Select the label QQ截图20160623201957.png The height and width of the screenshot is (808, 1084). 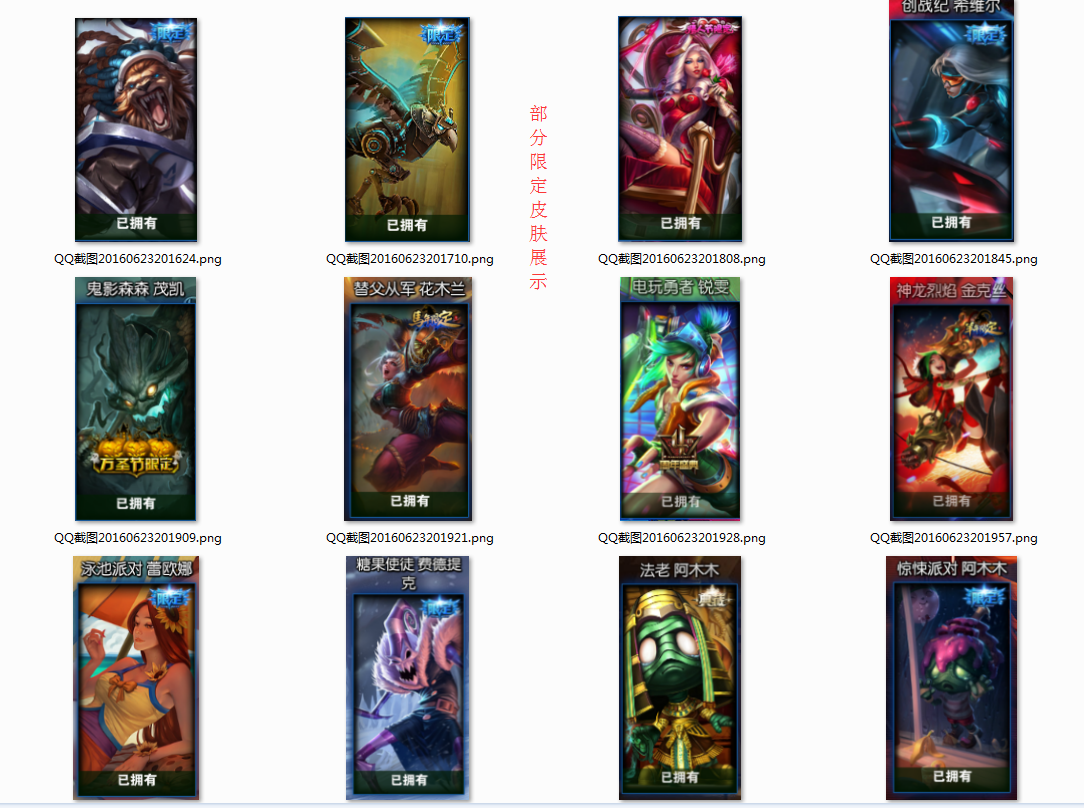point(953,538)
